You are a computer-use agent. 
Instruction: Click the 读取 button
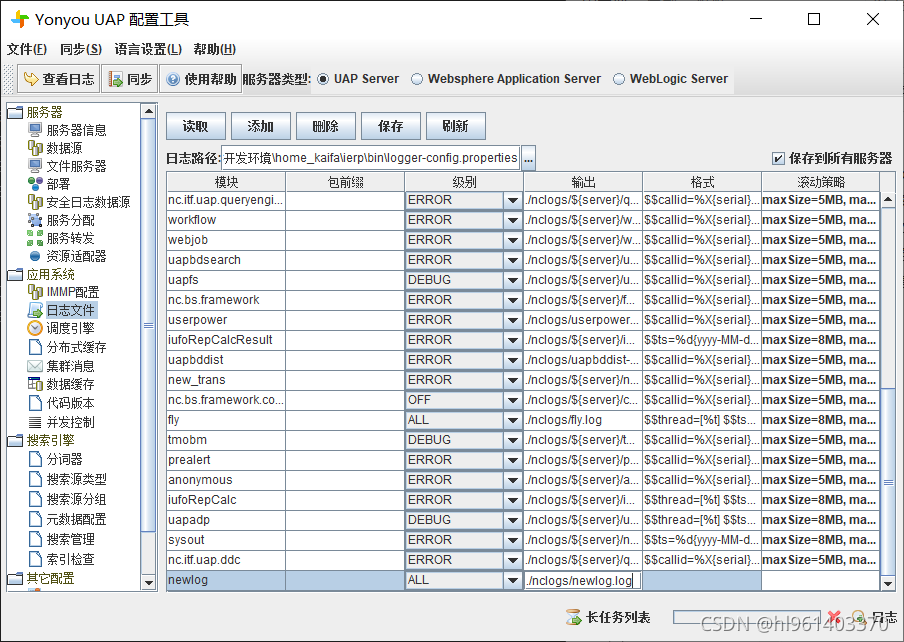(195, 126)
